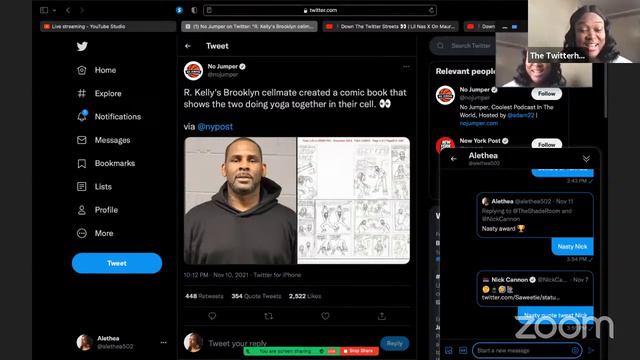Select the No Jumper on Twitter tab

point(249,27)
